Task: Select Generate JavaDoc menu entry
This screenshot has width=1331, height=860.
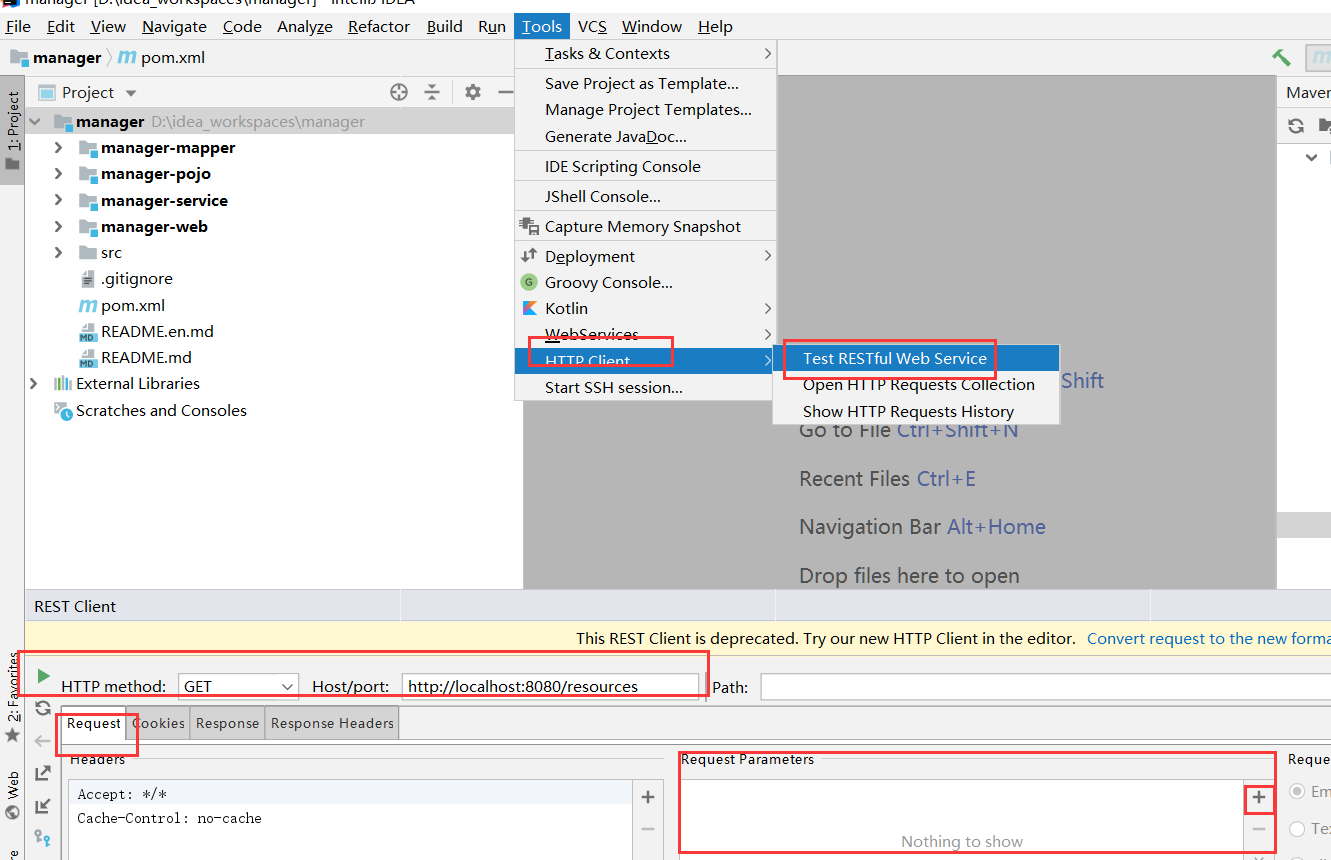Action: click(x=646, y=137)
